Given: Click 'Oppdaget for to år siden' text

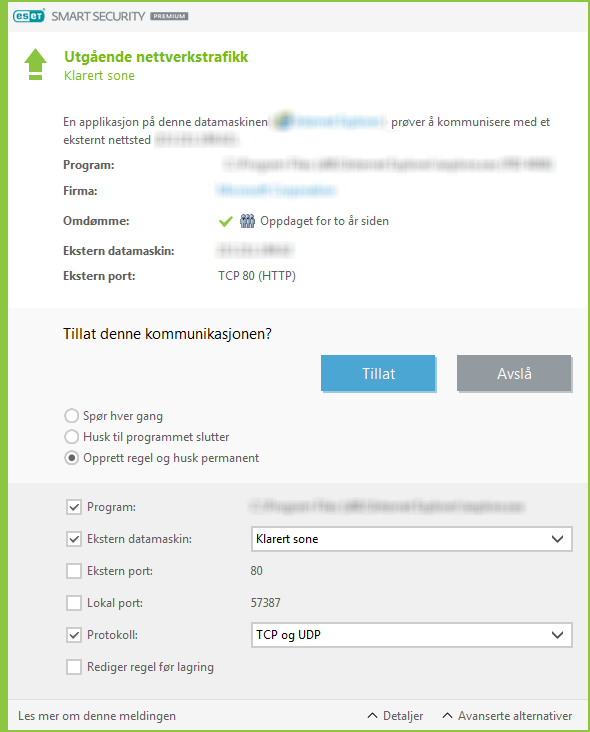Looking at the screenshot, I should point(324,221).
